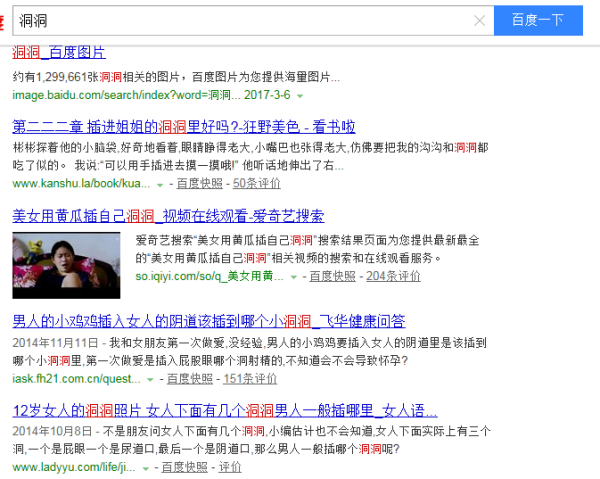
Task: Expand dropdown arrow beside iask.fh21.com.cn URL
Action: point(150,380)
